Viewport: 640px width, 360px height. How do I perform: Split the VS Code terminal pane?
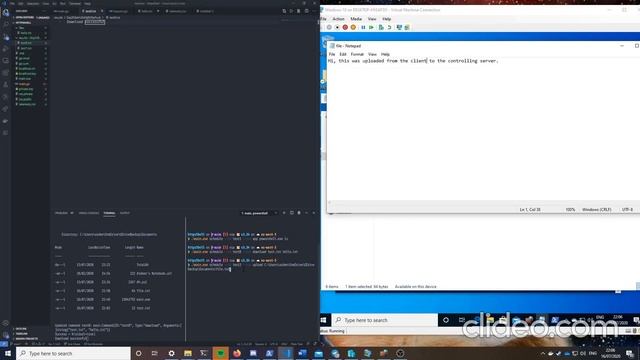(x=291, y=213)
